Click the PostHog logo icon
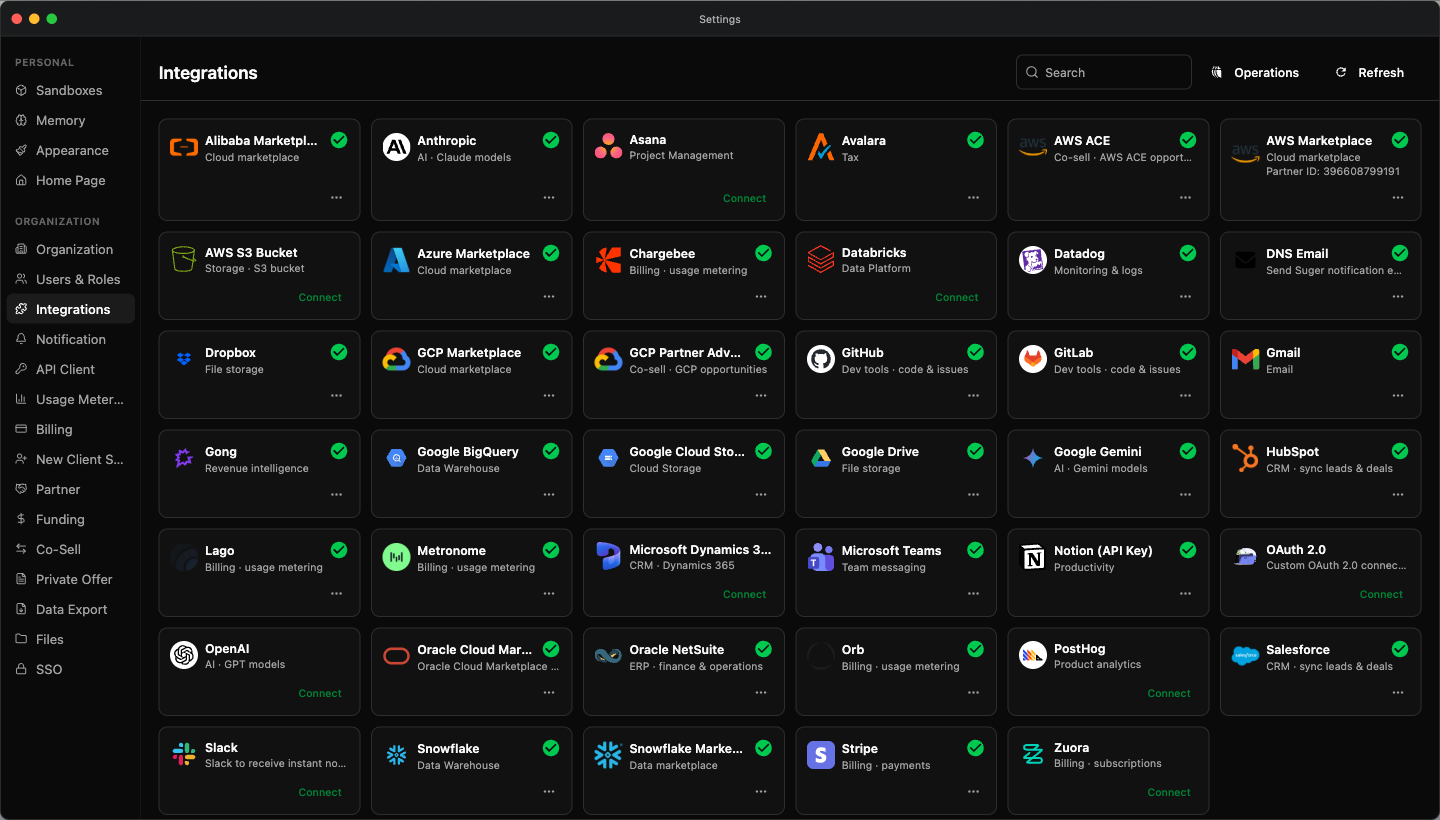1440x820 pixels. click(x=1033, y=655)
